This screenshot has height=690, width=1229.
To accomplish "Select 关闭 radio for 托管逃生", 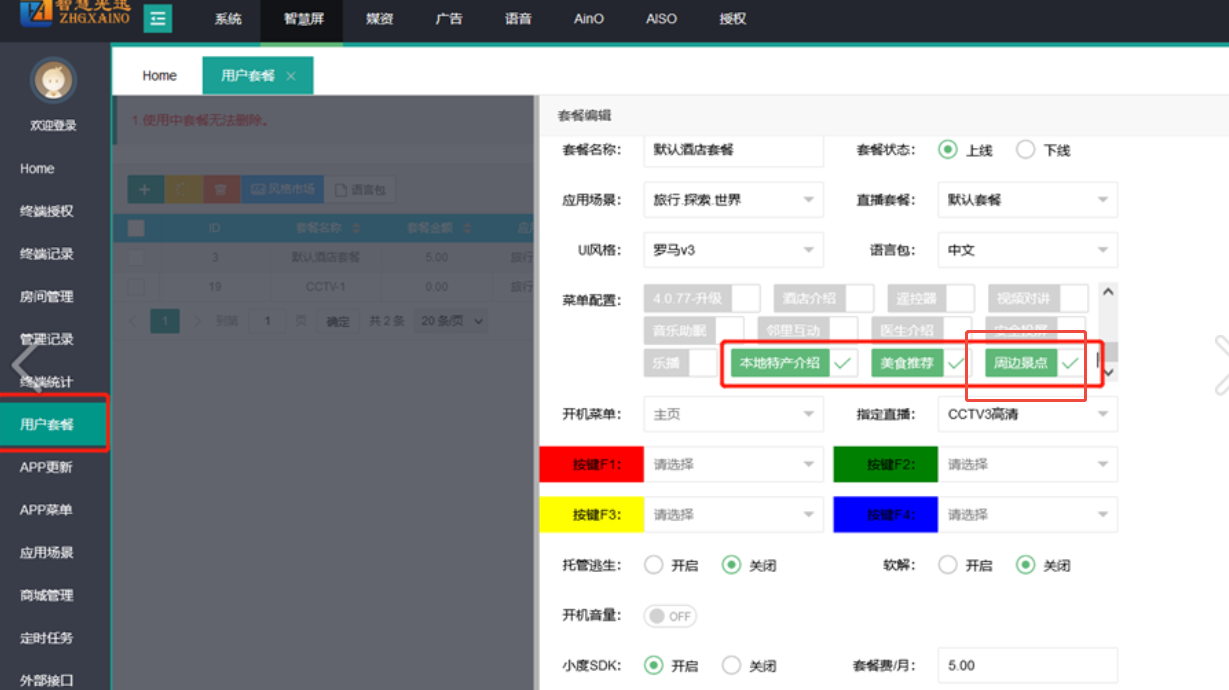I will coord(731,565).
